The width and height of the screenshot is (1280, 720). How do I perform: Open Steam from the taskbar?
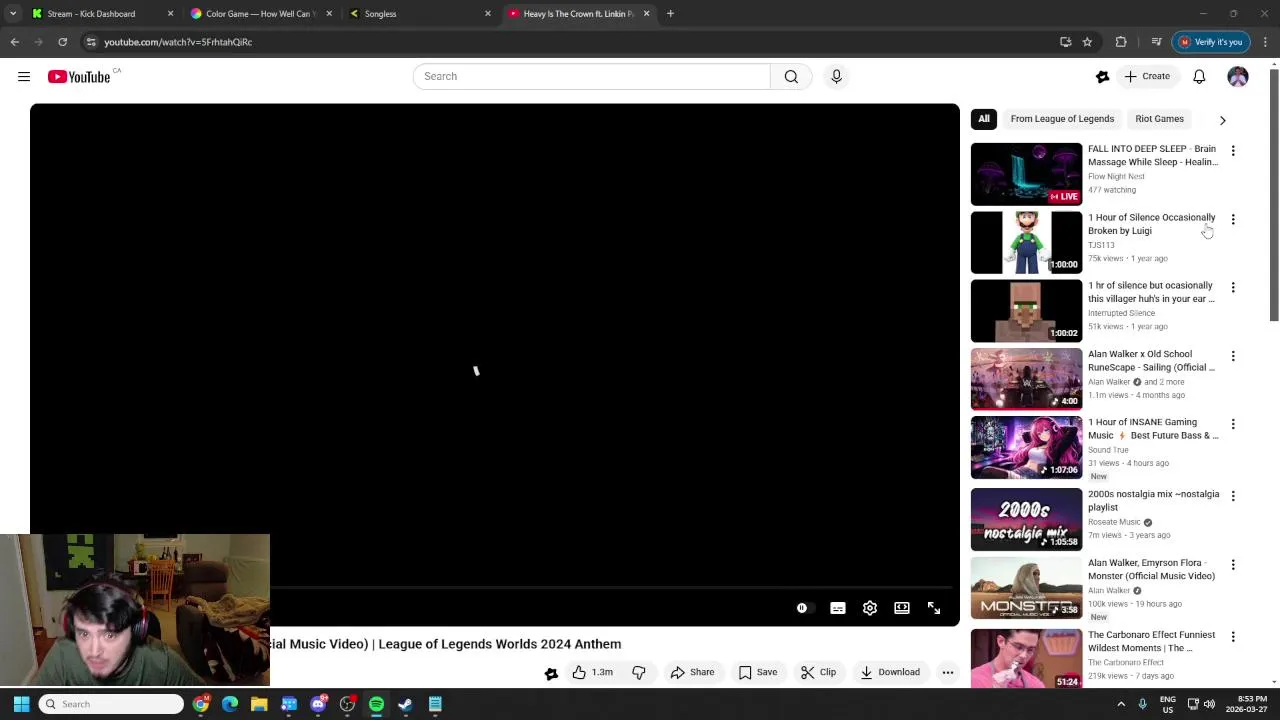405,704
